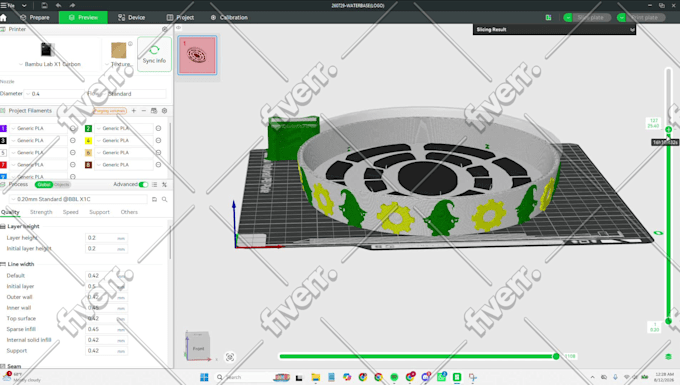Click the compare presets icon
The height and width of the screenshot is (385, 680).
tap(164, 185)
